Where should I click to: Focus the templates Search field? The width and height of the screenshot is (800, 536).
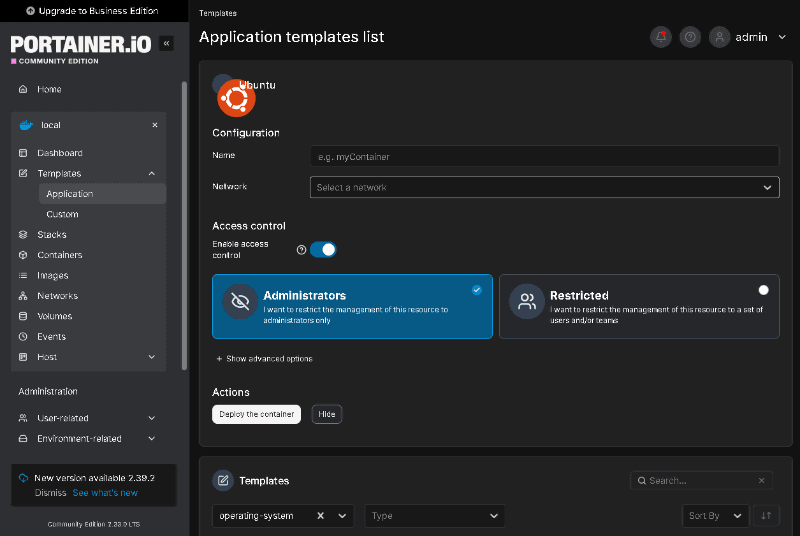click(701, 480)
